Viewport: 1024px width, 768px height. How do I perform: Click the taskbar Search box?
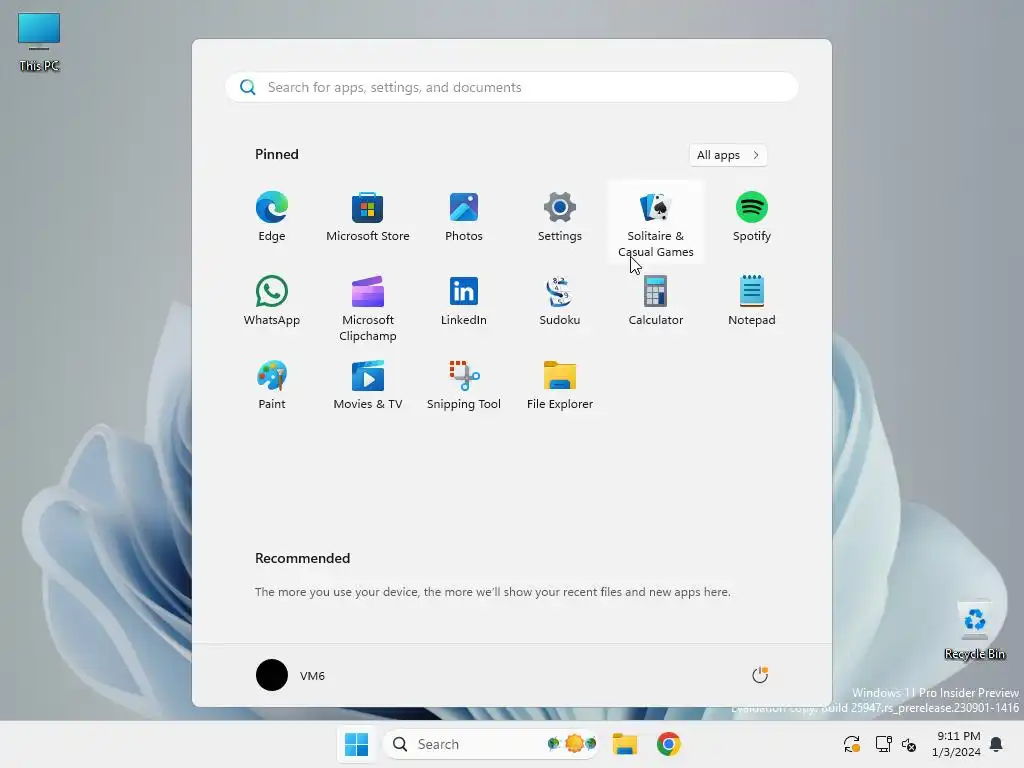point(490,744)
